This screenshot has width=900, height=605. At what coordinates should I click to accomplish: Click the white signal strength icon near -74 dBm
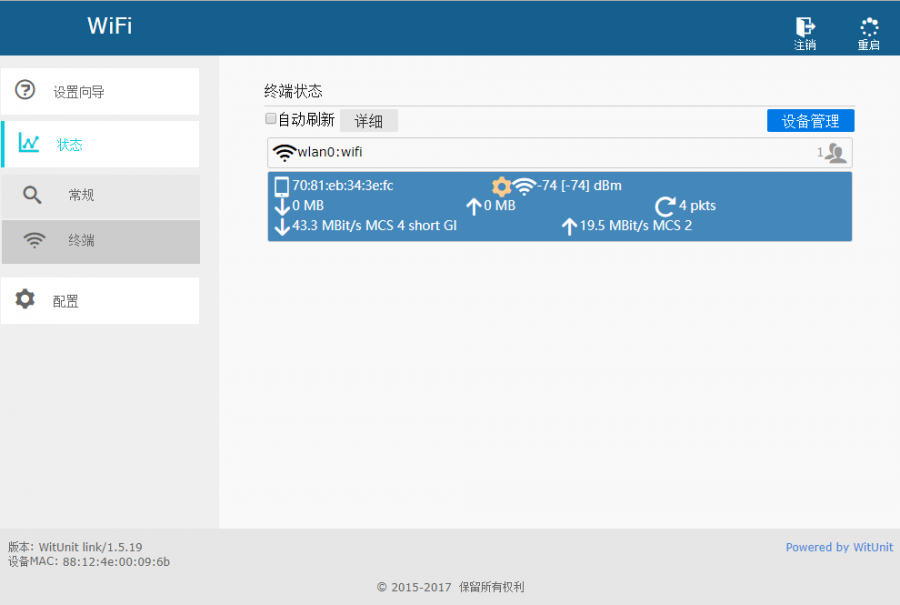pyautogui.click(x=524, y=186)
